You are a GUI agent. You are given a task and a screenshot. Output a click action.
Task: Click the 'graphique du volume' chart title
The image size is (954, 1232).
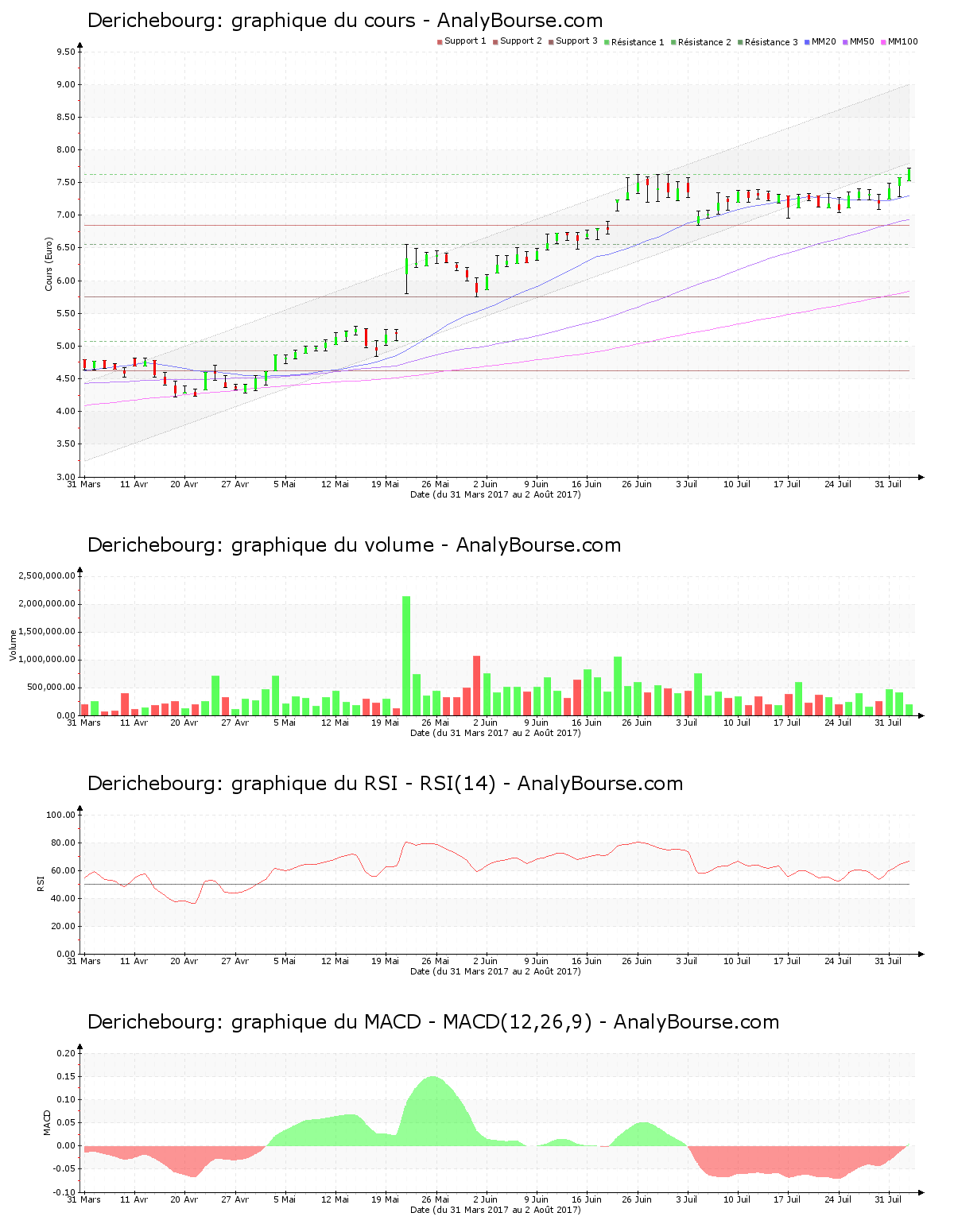pyautogui.click(x=354, y=545)
